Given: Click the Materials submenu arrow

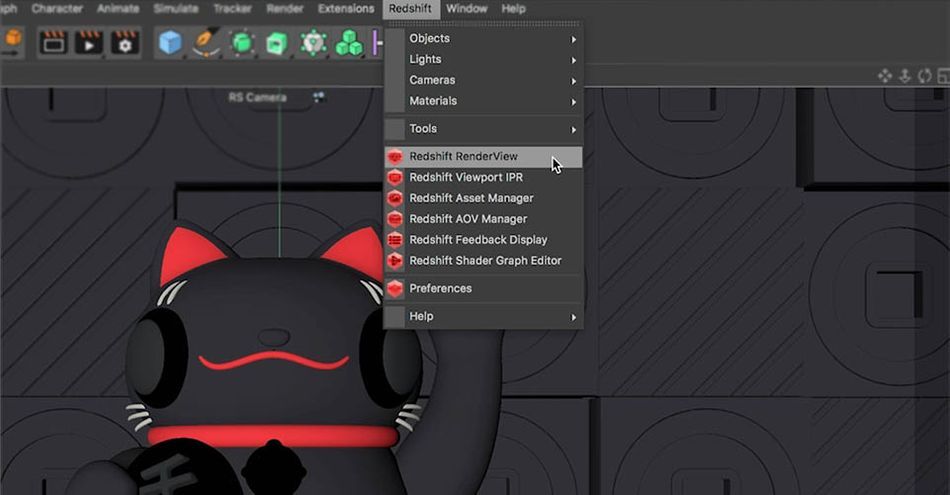Looking at the screenshot, I should click(573, 102).
